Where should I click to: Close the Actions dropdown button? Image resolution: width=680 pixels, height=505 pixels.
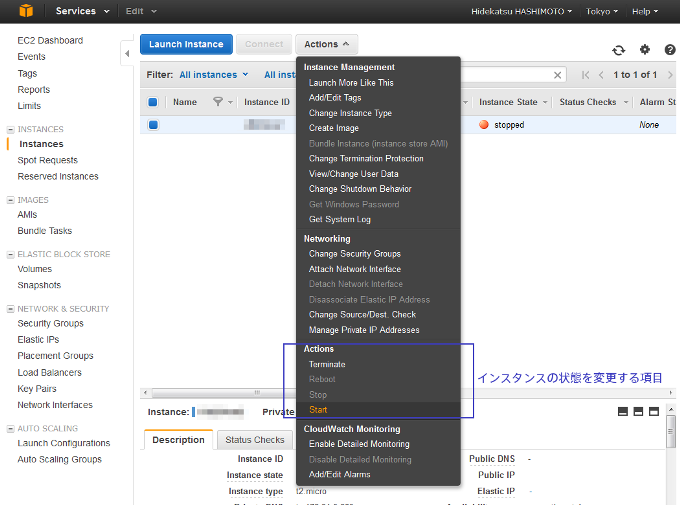pos(327,44)
